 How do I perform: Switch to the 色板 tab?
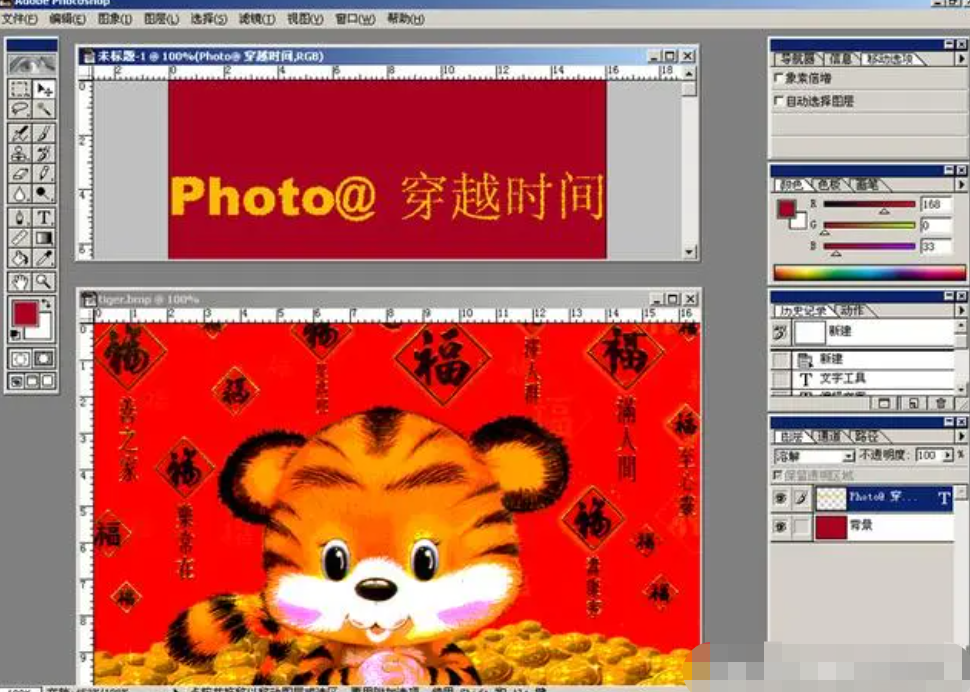(830, 185)
